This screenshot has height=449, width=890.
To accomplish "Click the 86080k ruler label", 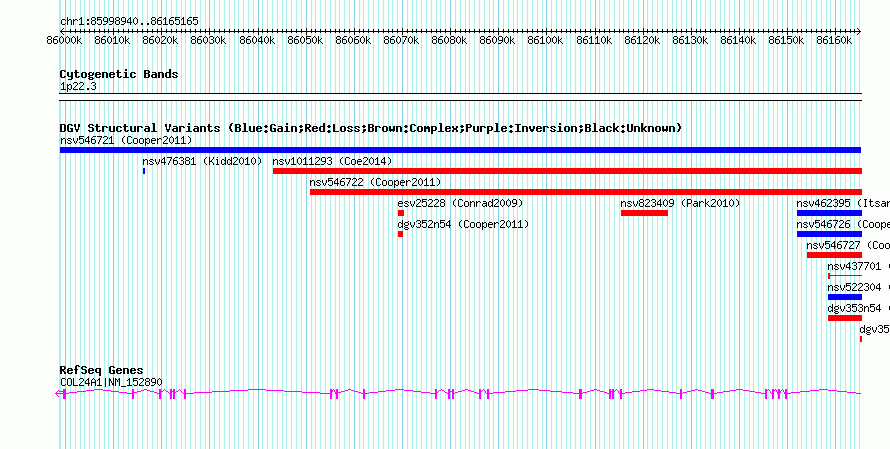I will (450, 41).
